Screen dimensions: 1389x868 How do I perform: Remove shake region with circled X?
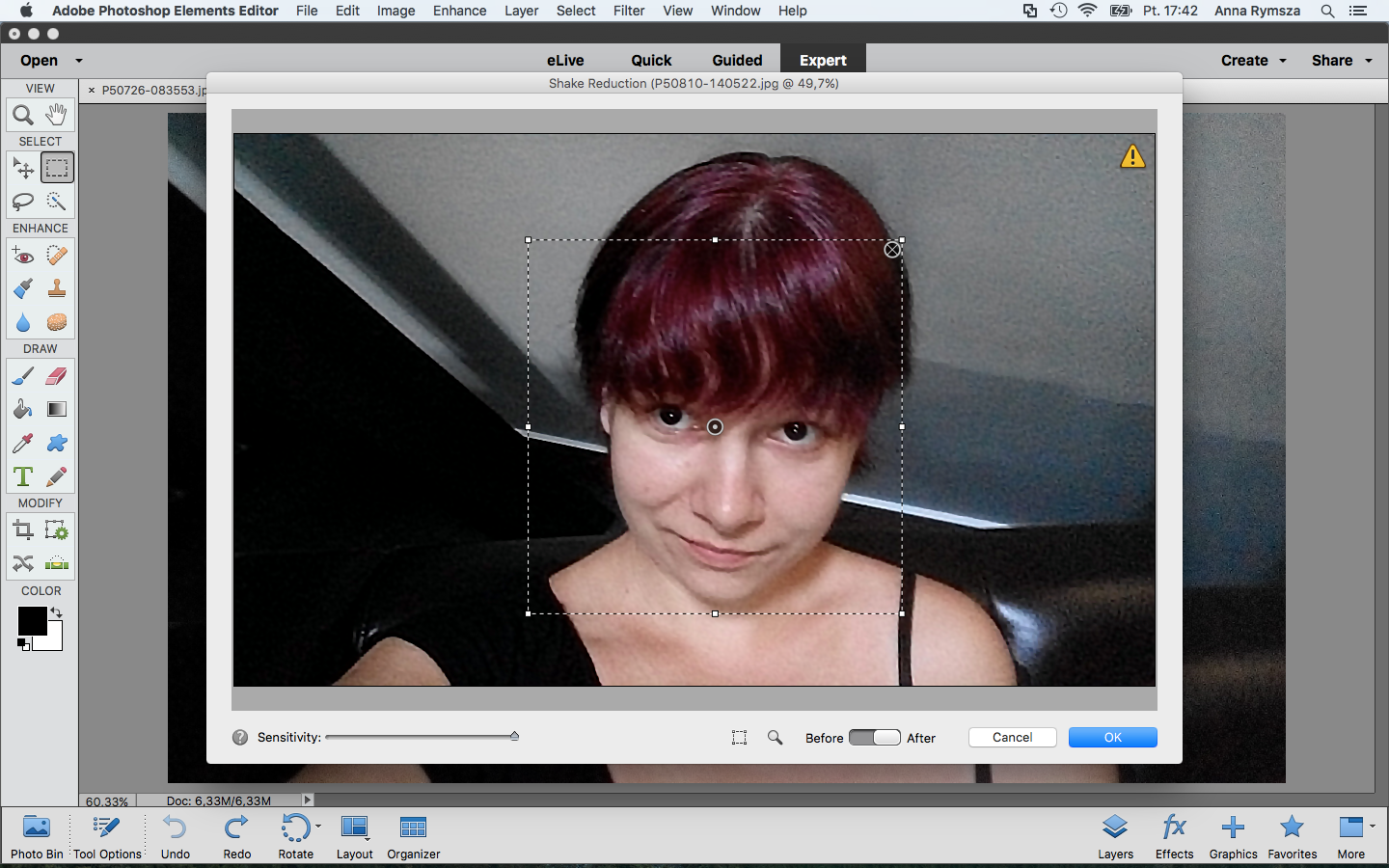(893, 250)
